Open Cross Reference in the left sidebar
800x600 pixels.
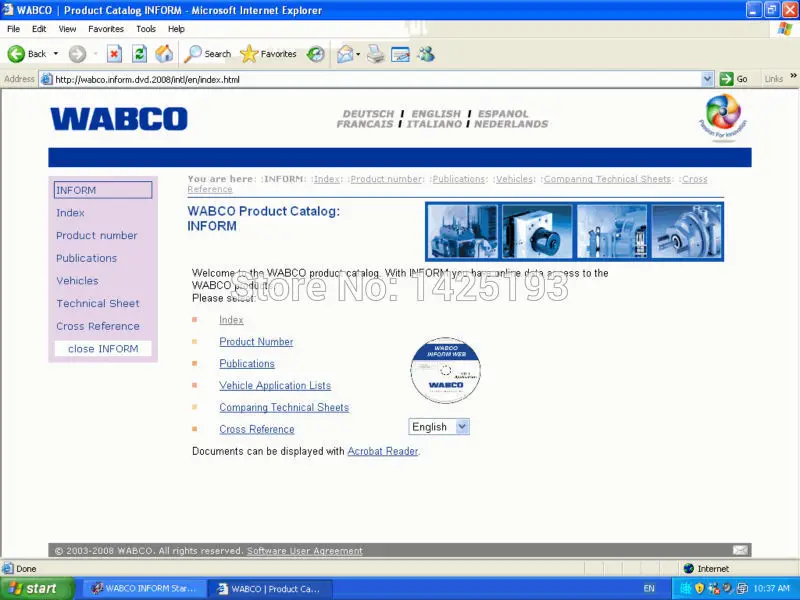click(x=97, y=326)
